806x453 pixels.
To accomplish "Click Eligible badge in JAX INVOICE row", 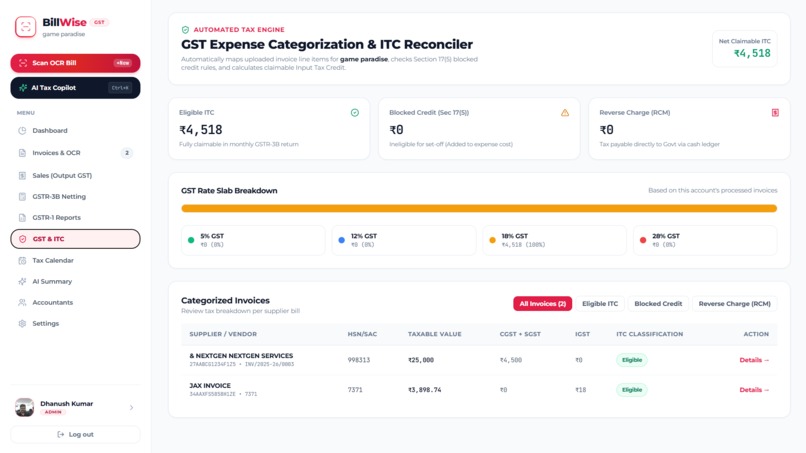I will point(632,390).
